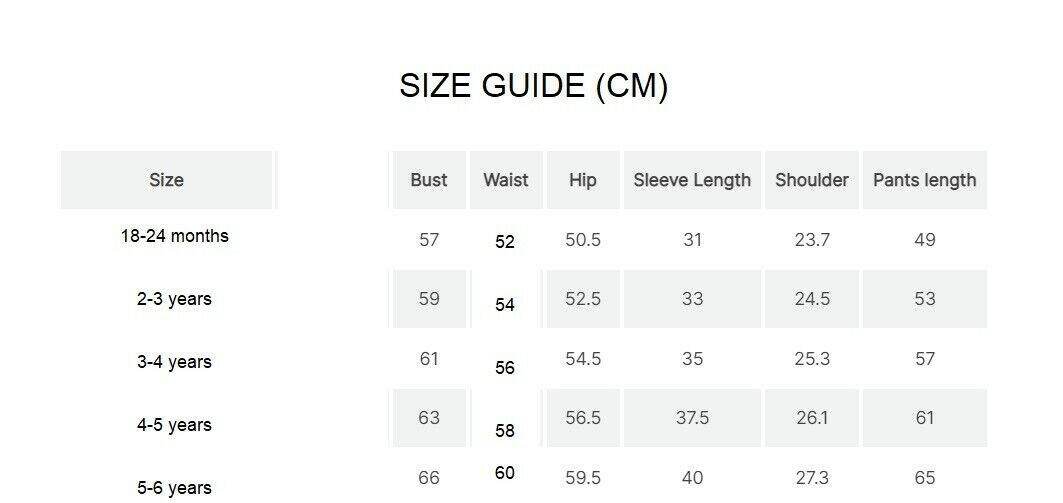Click the 5-6 years size label

tap(174, 488)
